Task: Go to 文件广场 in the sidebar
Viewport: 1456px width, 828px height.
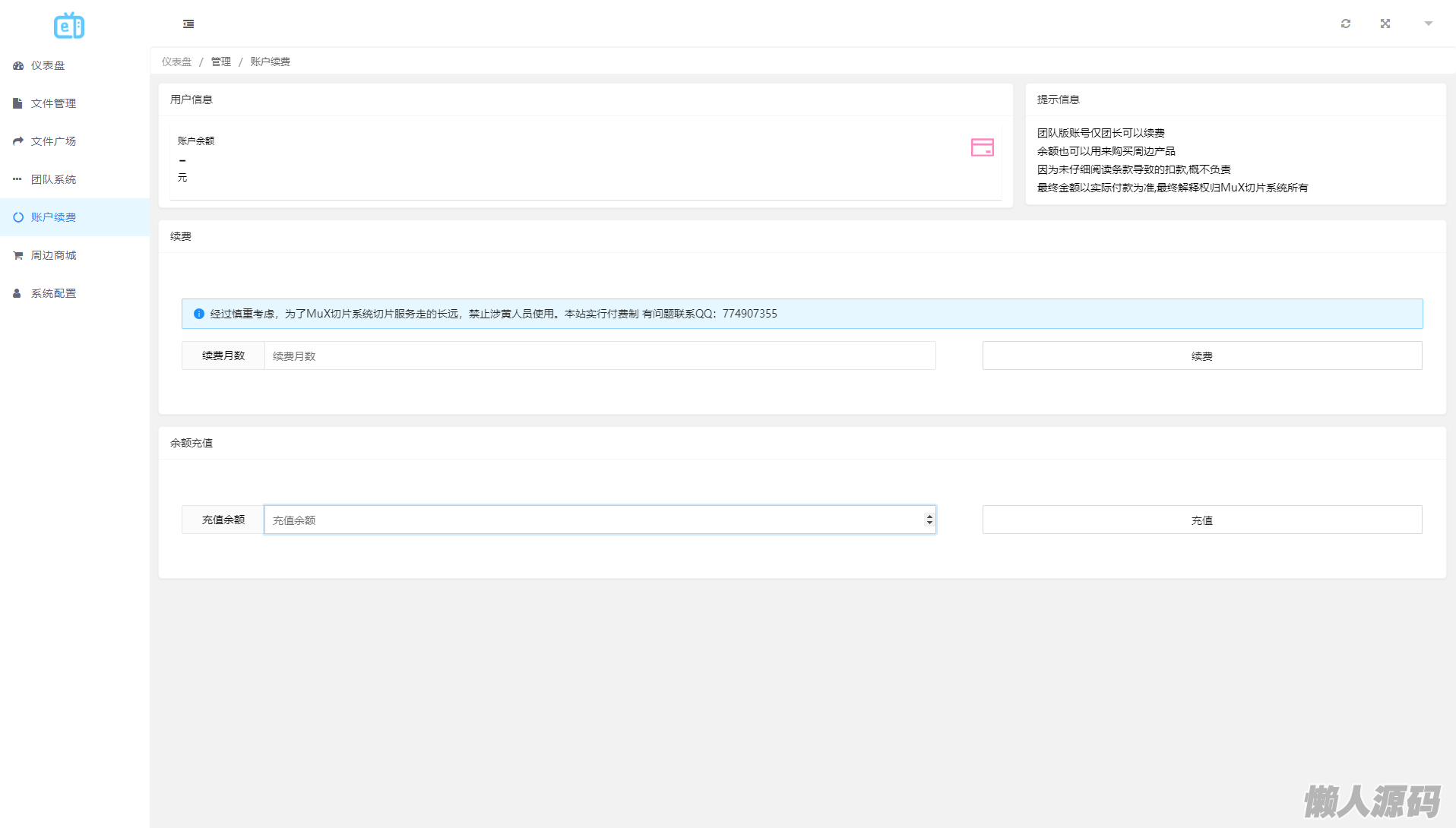Action: (x=53, y=142)
